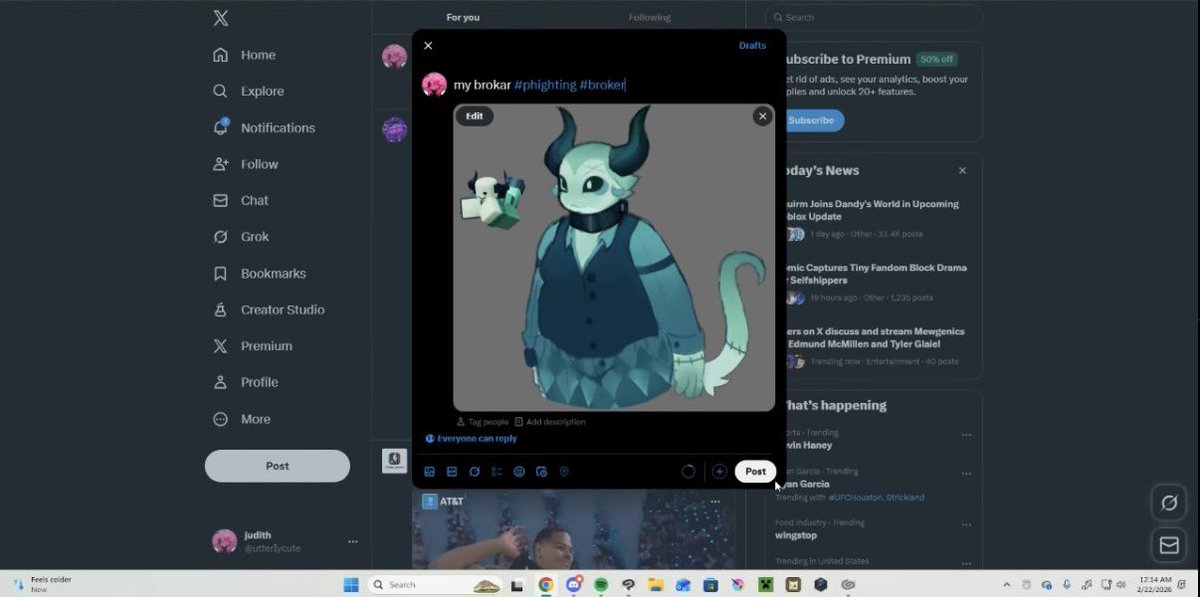Image resolution: width=1200 pixels, height=597 pixels.
Task: Click the Strickland trending link
Action: [x=907, y=497]
